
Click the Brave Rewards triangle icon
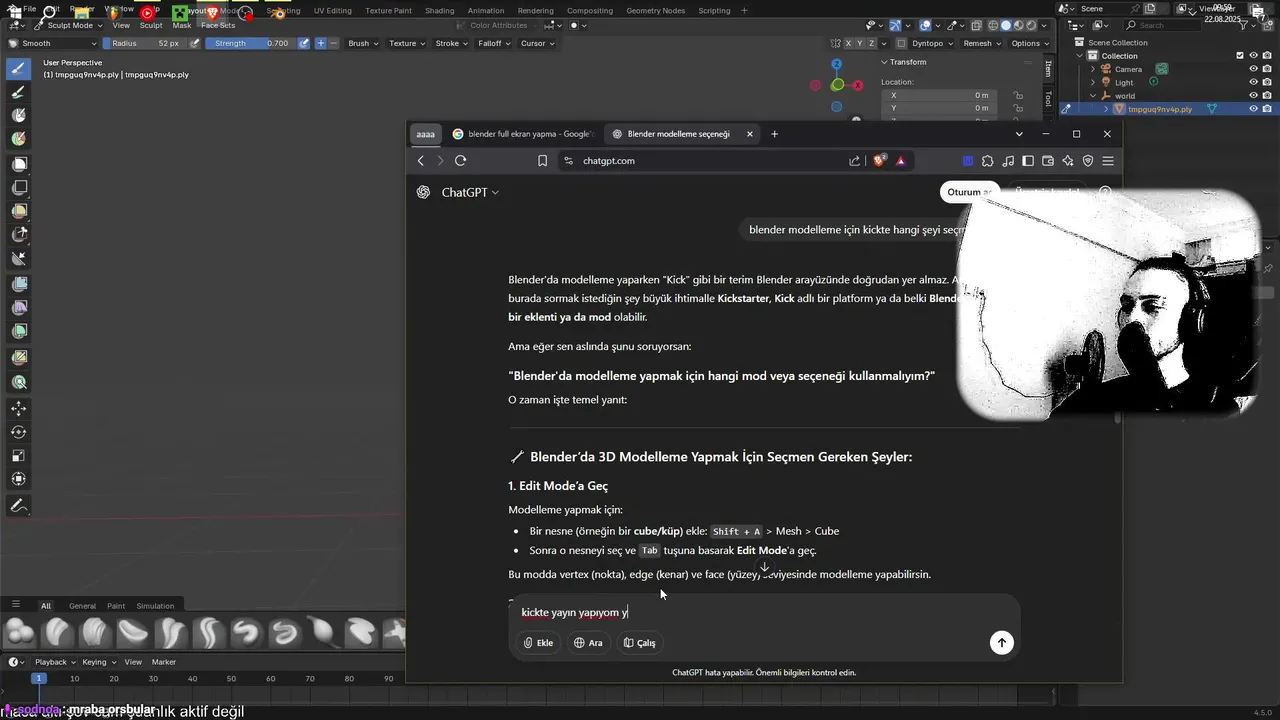901,160
